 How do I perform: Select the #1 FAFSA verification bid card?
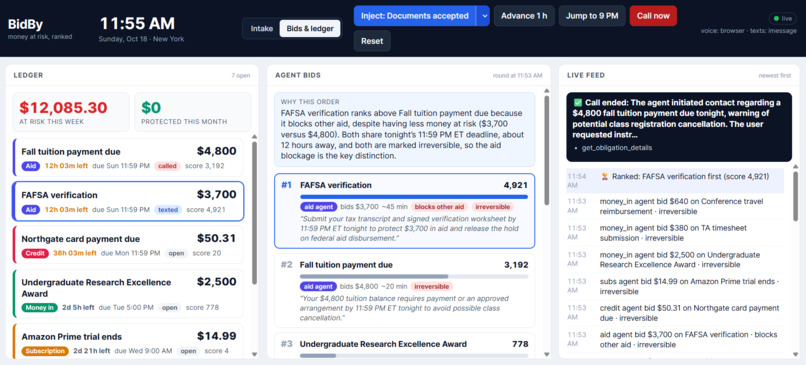coord(404,211)
